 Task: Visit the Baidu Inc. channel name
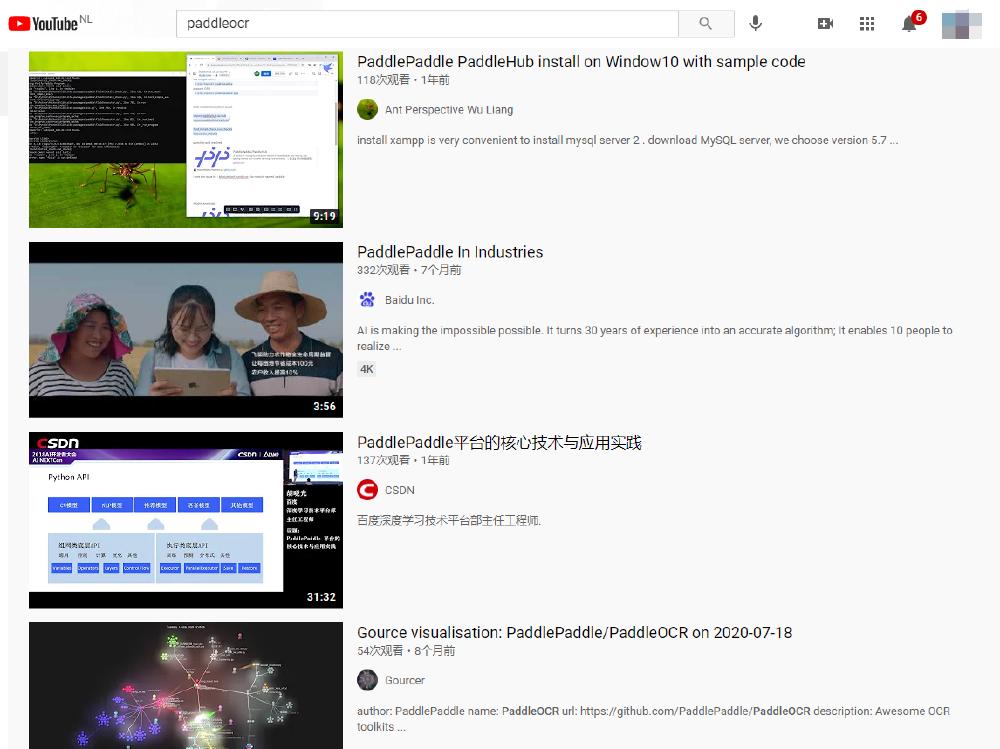tap(409, 300)
